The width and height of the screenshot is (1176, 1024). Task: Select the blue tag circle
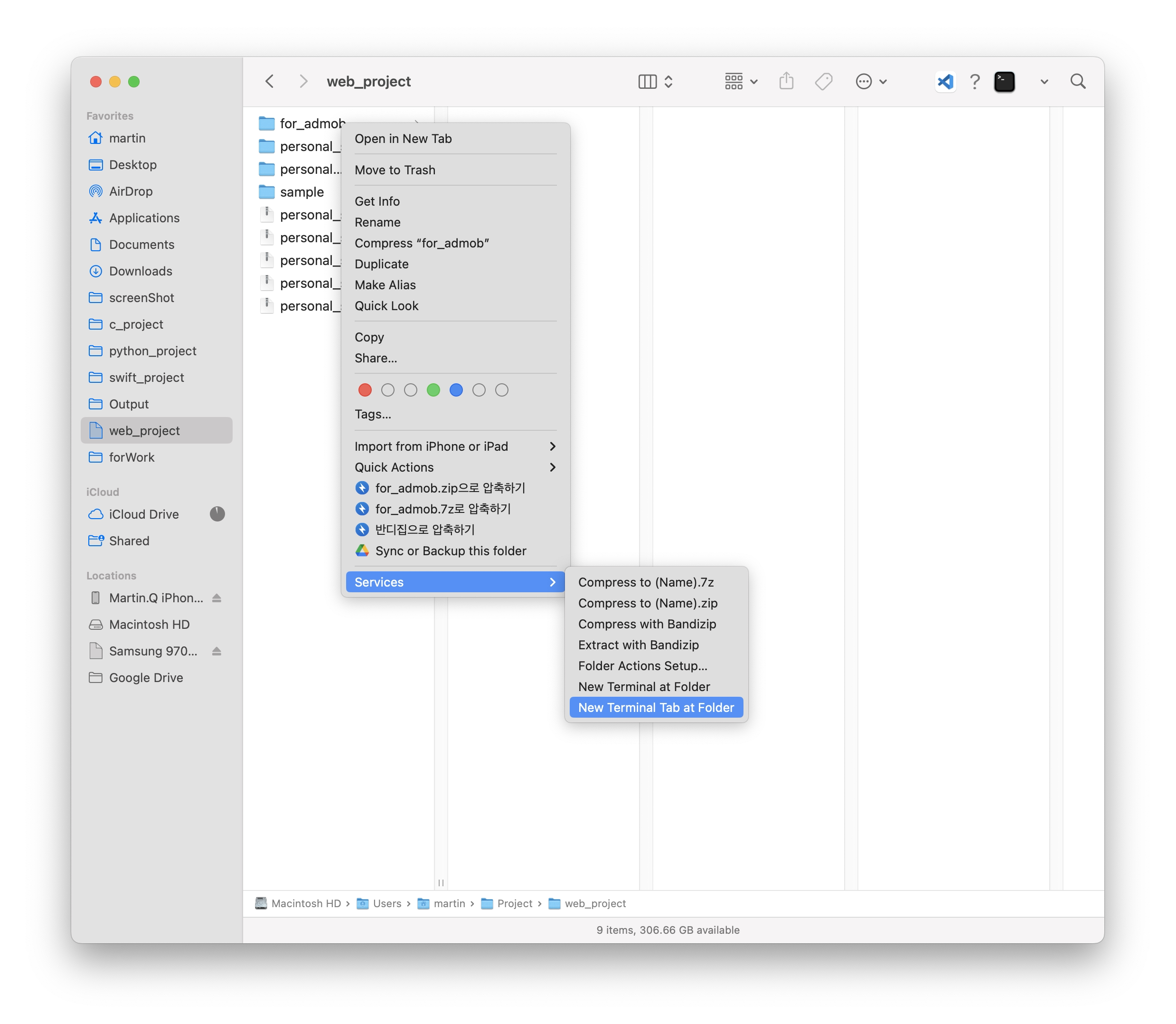pos(456,390)
